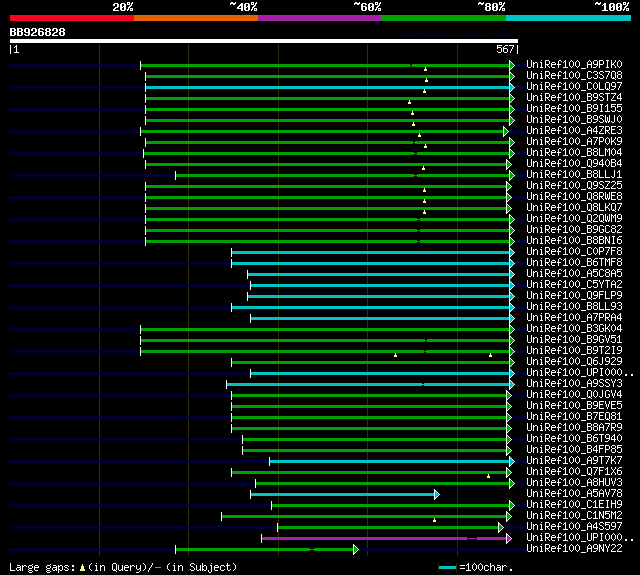
Task: Open the UniRef100_A5C8A5 hit label
Action: tap(574, 274)
